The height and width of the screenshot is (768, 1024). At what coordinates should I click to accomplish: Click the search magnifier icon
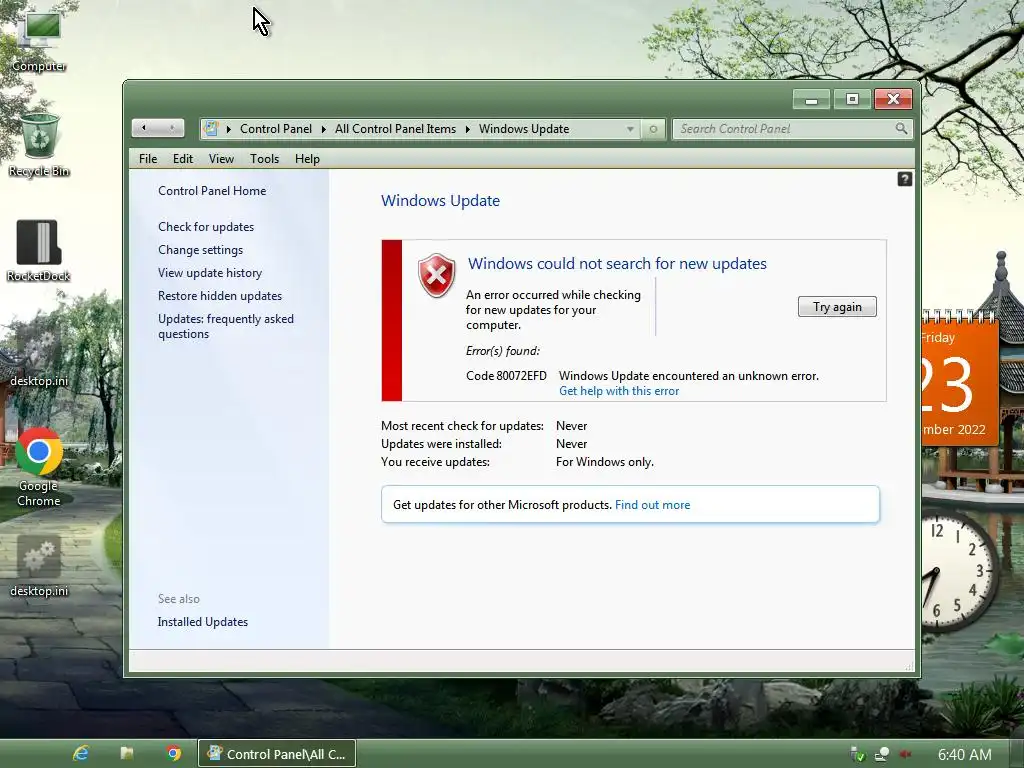[901, 129]
